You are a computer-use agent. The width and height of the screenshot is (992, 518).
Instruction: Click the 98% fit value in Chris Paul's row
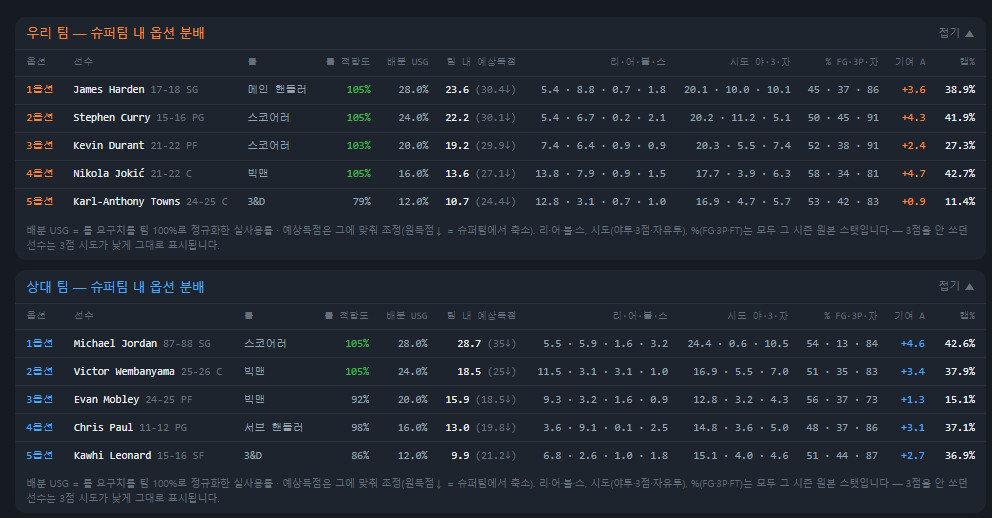pyautogui.click(x=361, y=428)
